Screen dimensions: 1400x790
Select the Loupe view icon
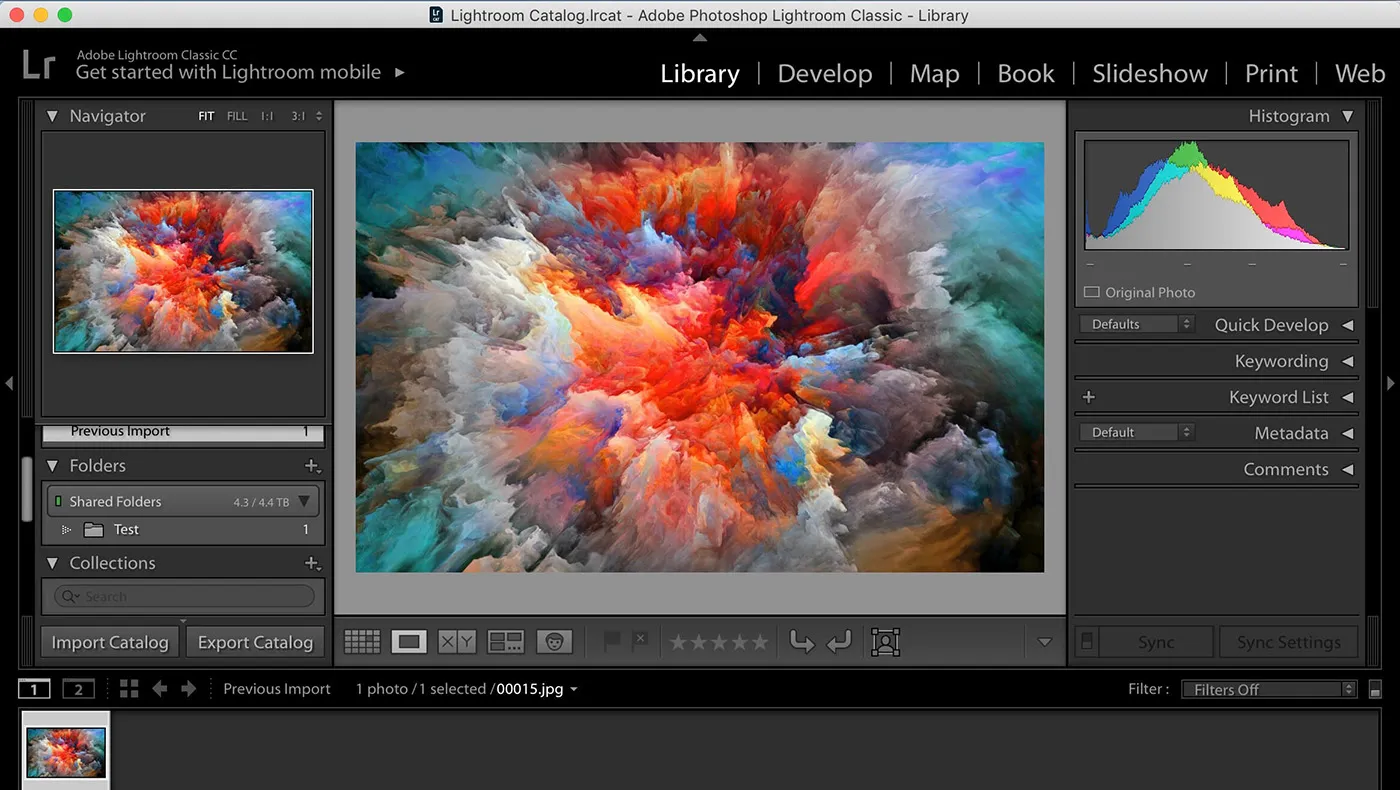click(408, 641)
